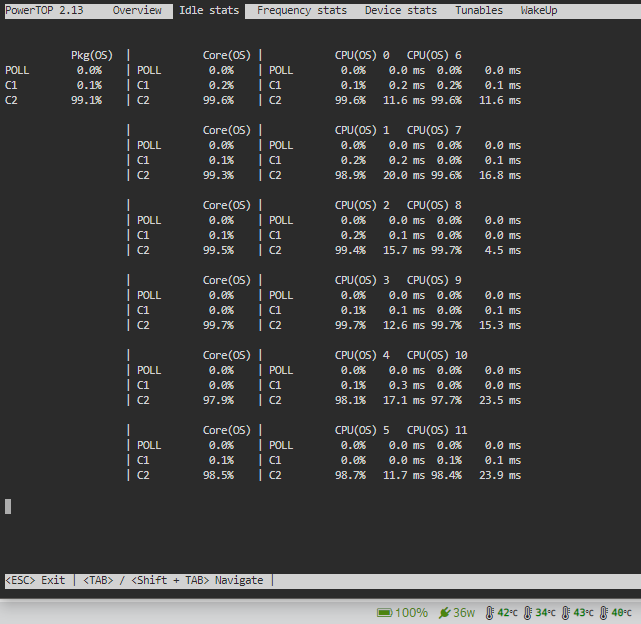Select the 23.9 ms value for CPU 11
Screen dimensions: 641x624
(x=500, y=475)
